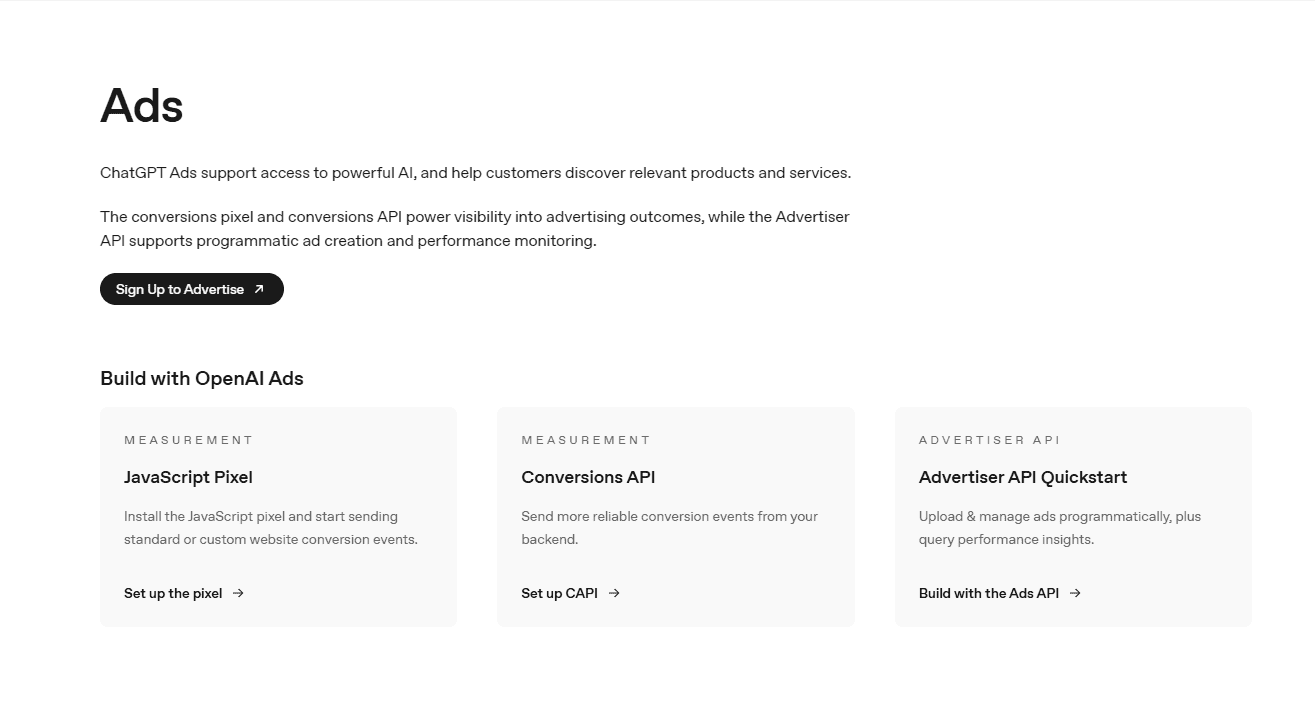Viewport: 1315px width, 725px height.
Task: Open the Advertiser API Quickstart card title
Action: 1023,477
